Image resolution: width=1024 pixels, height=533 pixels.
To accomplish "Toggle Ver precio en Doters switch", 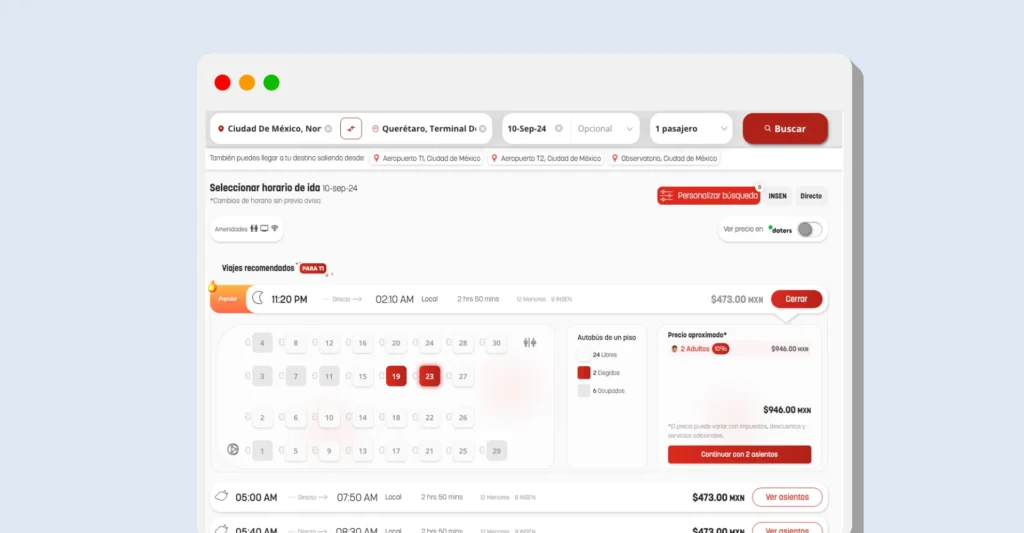I will tap(809, 229).
